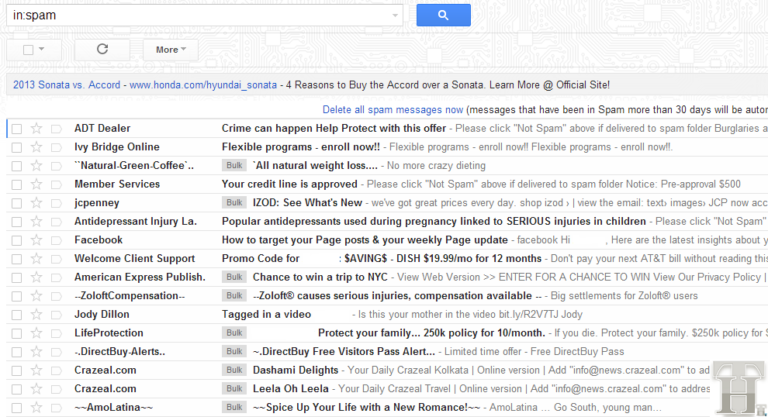Click importance marker on LifeProtection row
768x417 pixels.
click(x=56, y=334)
